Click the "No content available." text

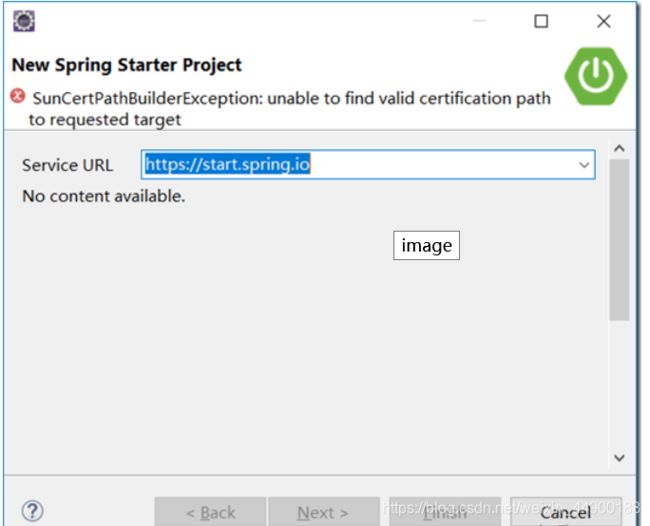pos(104,196)
